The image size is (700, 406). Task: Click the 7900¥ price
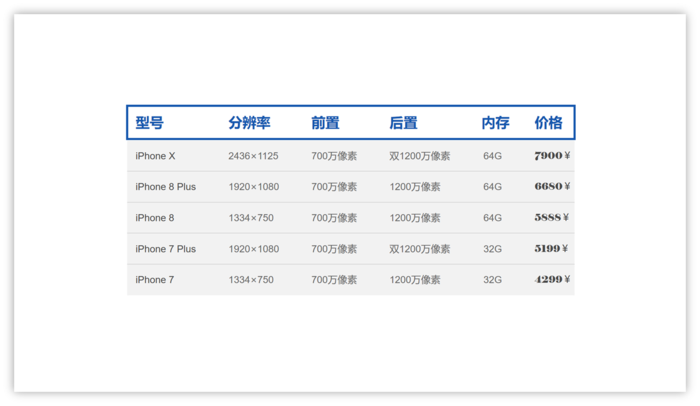552,155
